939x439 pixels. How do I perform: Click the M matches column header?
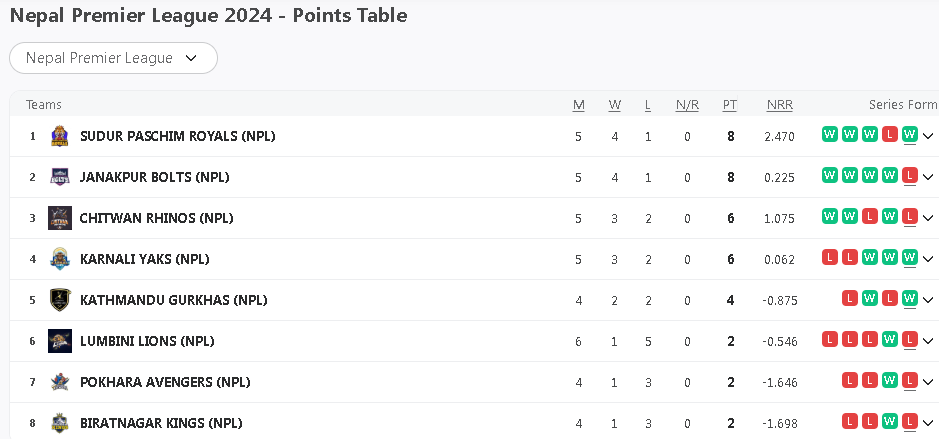578,105
